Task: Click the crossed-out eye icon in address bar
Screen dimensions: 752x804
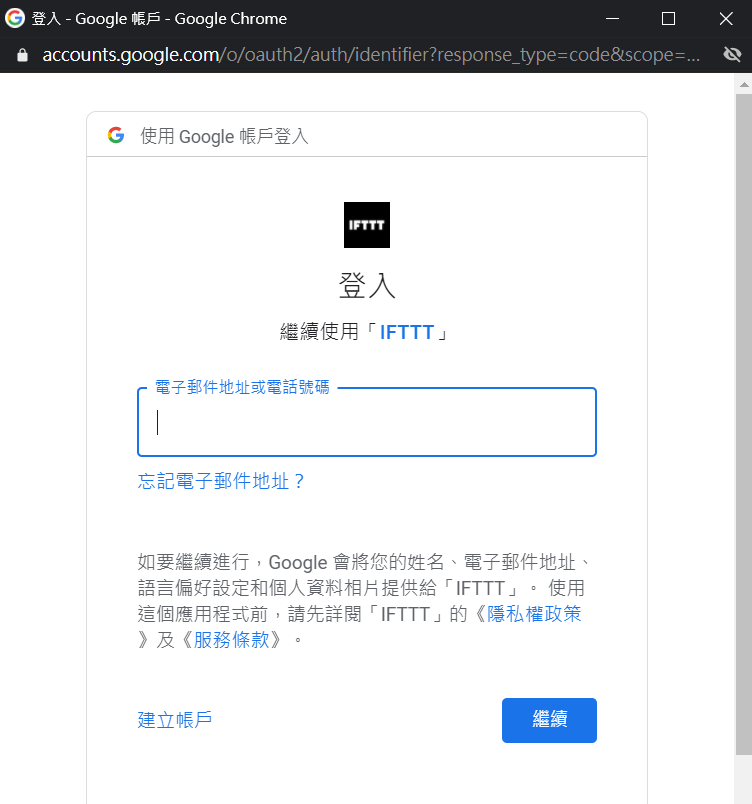Action: point(732,54)
